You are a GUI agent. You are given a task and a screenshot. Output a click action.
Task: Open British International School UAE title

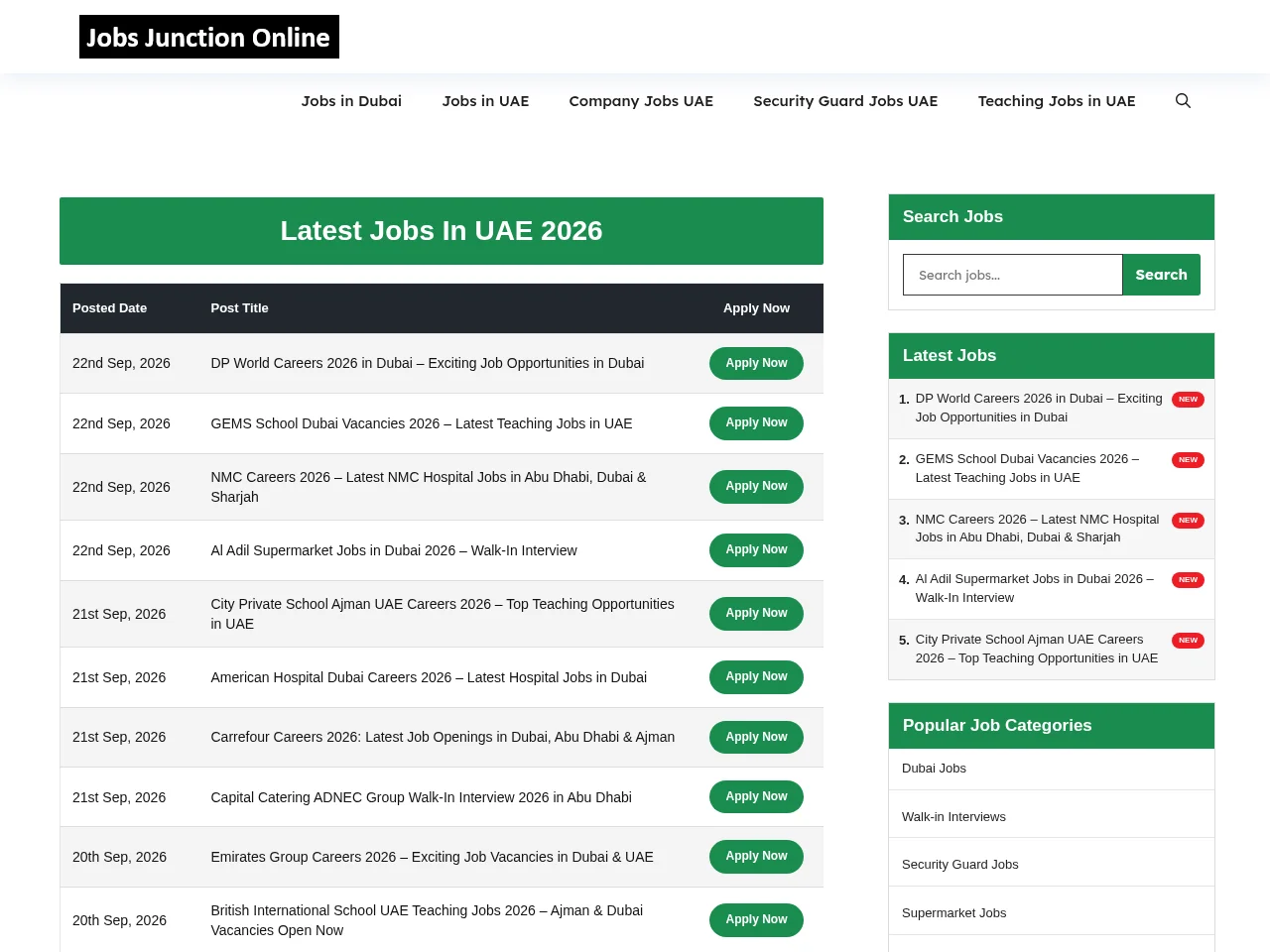coord(427,920)
